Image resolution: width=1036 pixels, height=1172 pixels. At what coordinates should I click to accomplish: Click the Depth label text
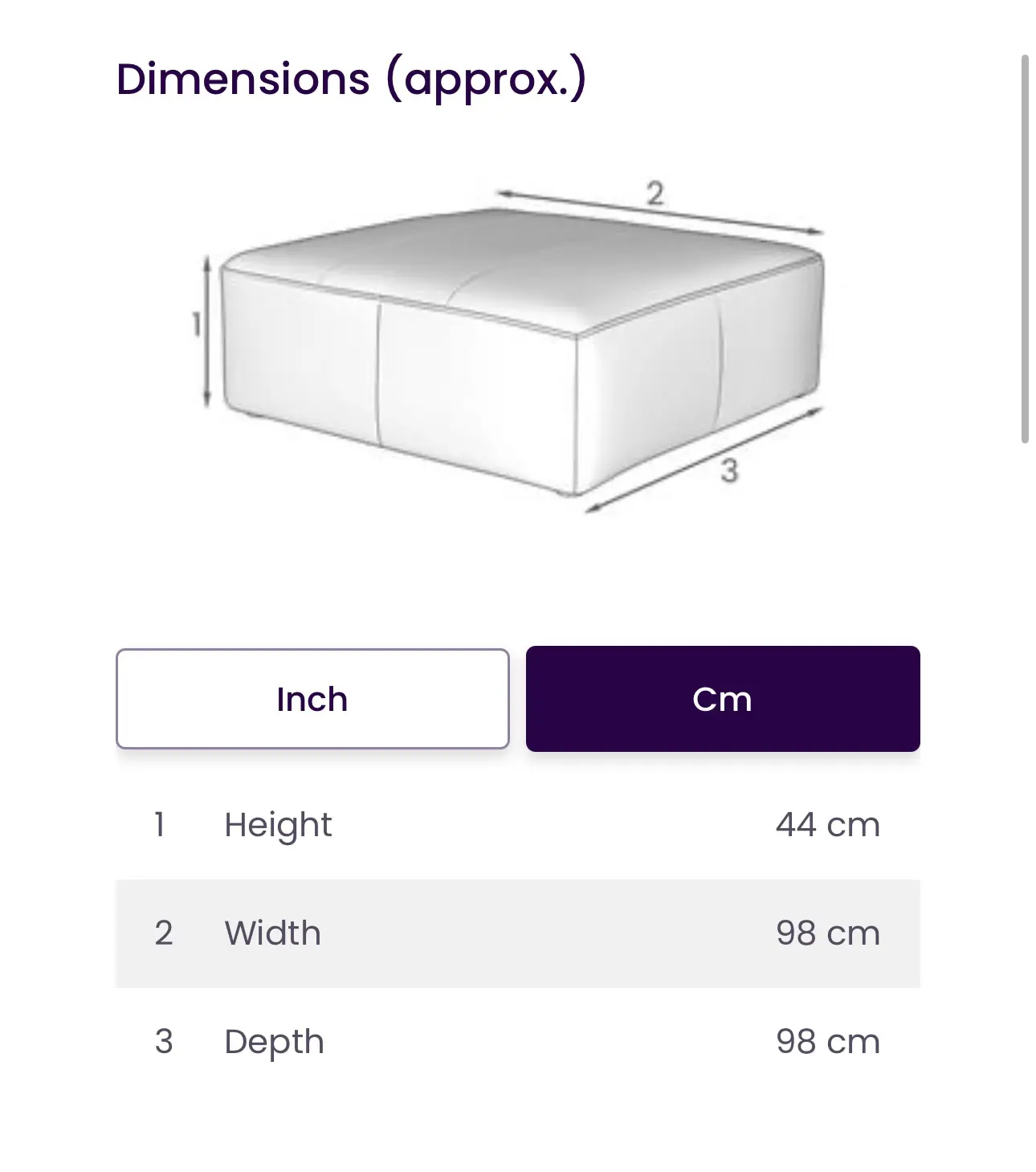pos(275,1043)
